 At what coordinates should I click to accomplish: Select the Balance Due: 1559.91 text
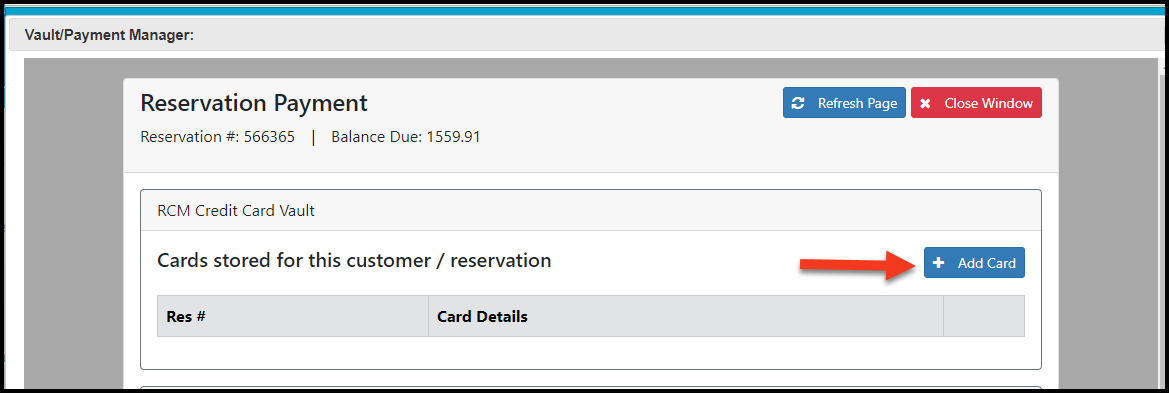(406, 137)
